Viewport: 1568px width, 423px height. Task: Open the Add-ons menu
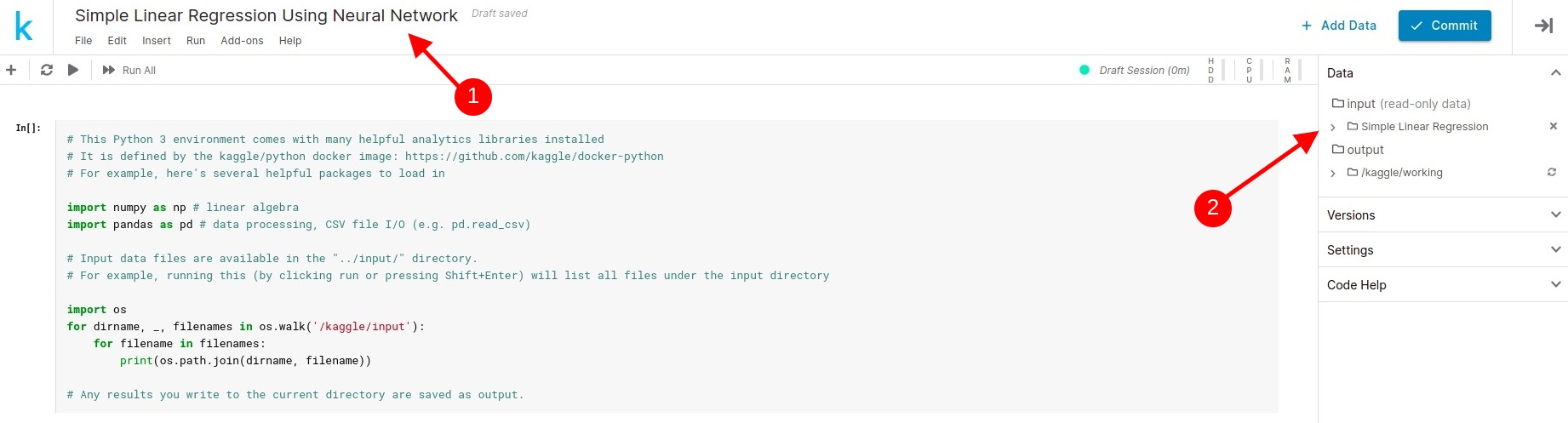242,41
